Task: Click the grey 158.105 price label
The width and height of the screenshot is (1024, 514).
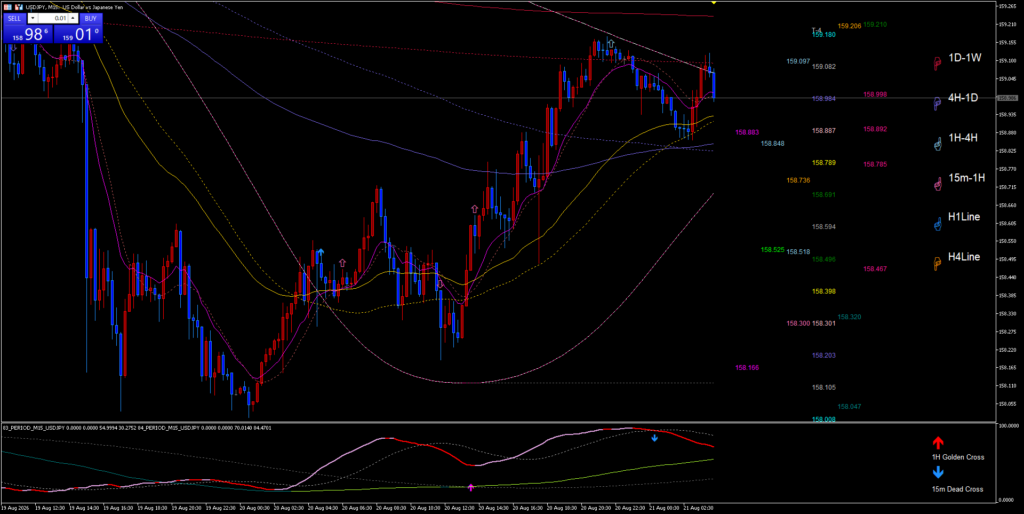Action: (x=824, y=387)
